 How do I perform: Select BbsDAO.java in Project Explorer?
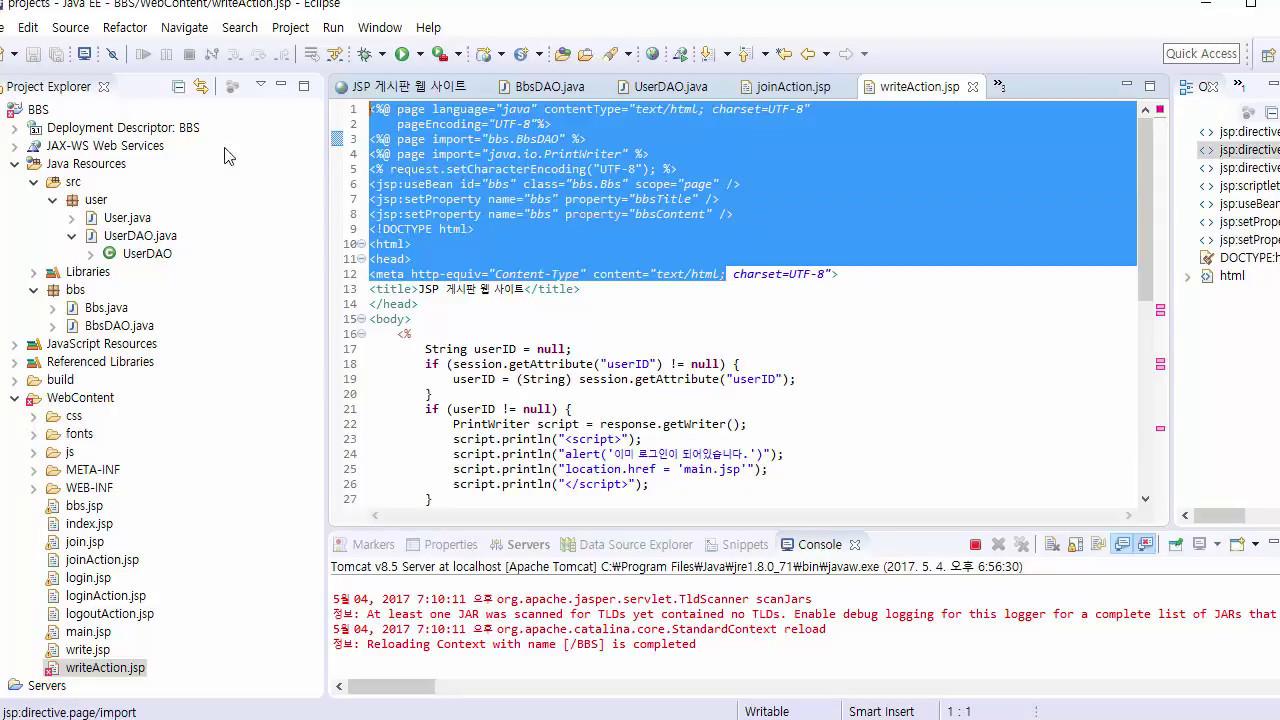tap(110, 326)
